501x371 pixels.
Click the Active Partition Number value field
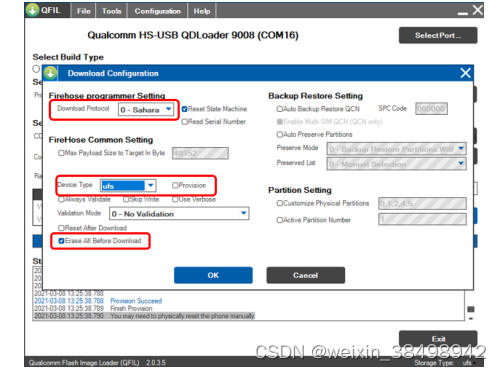(x=422, y=219)
